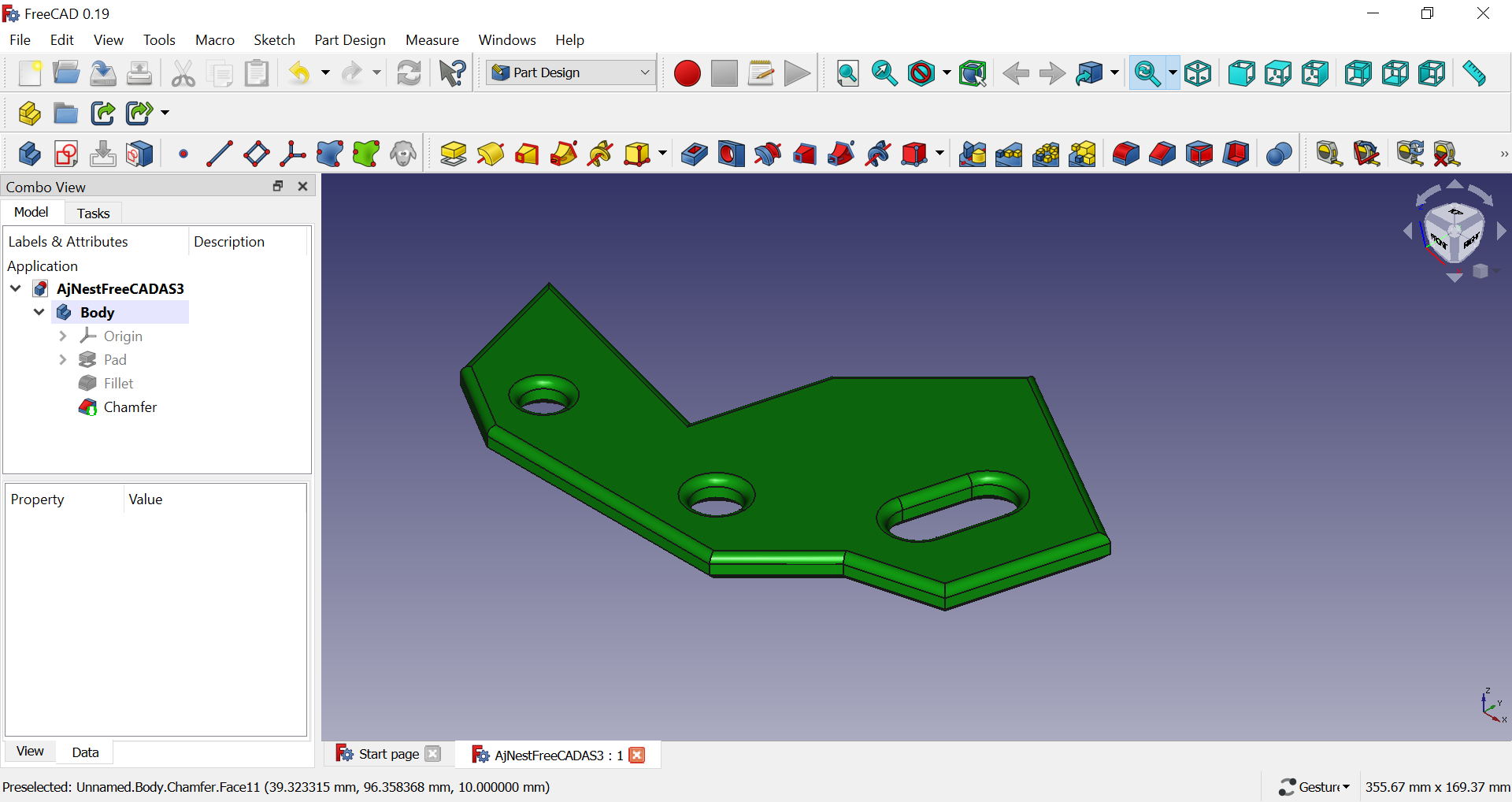Click the Fillet tool in toolbar
The width and height of the screenshot is (1512, 802).
(1125, 154)
